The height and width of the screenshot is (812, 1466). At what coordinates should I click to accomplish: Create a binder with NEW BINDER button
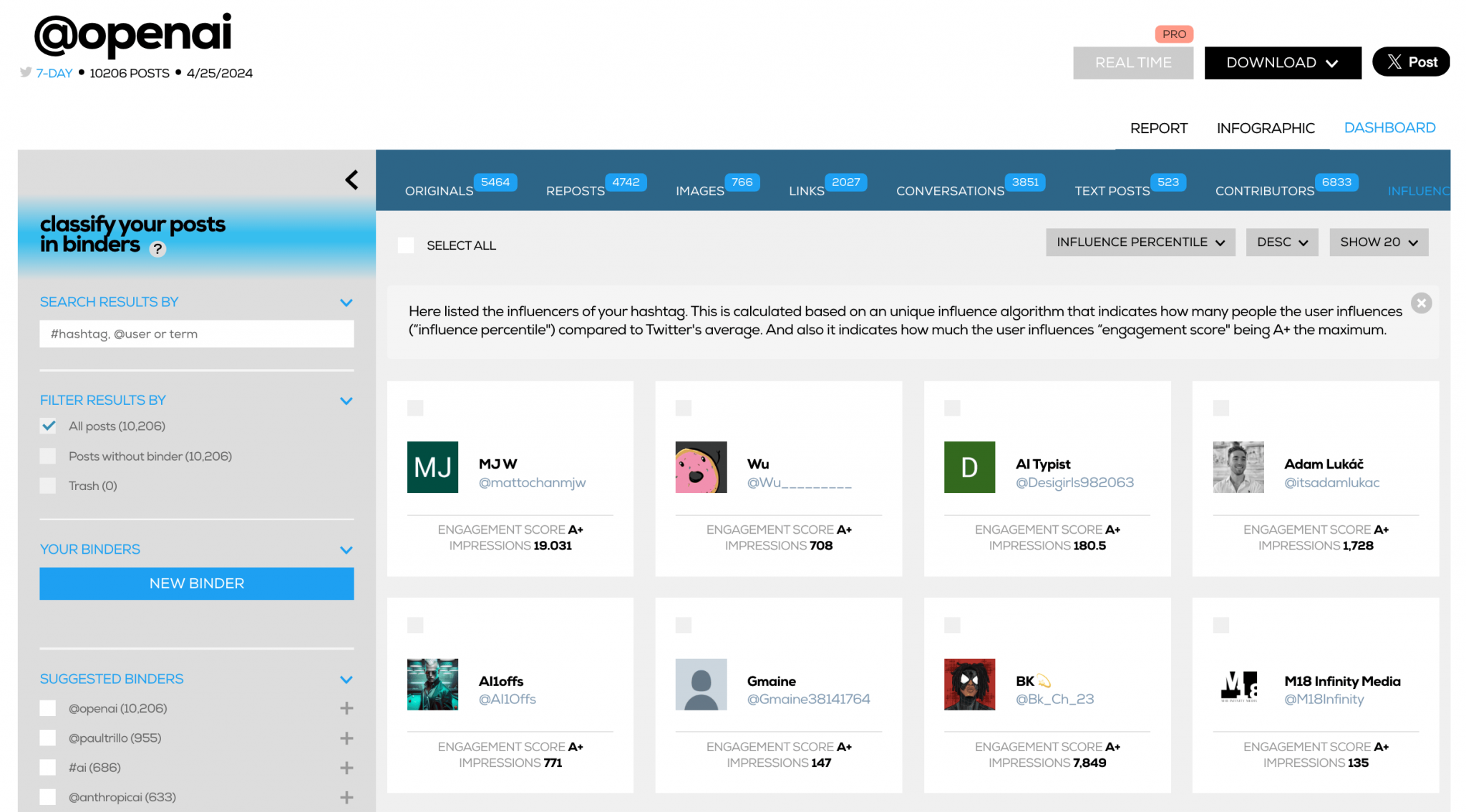pos(196,583)
